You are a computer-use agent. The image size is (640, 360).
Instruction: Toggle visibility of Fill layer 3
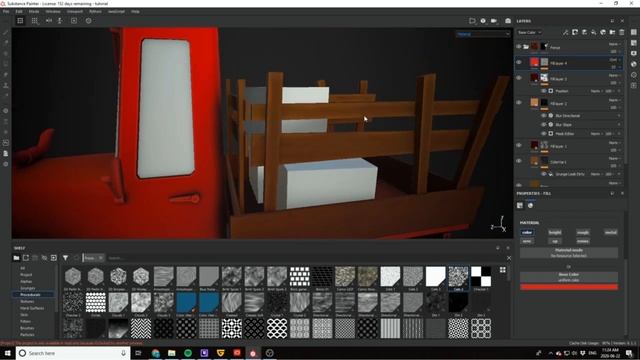pyautogui.click(x=519, y=78)
